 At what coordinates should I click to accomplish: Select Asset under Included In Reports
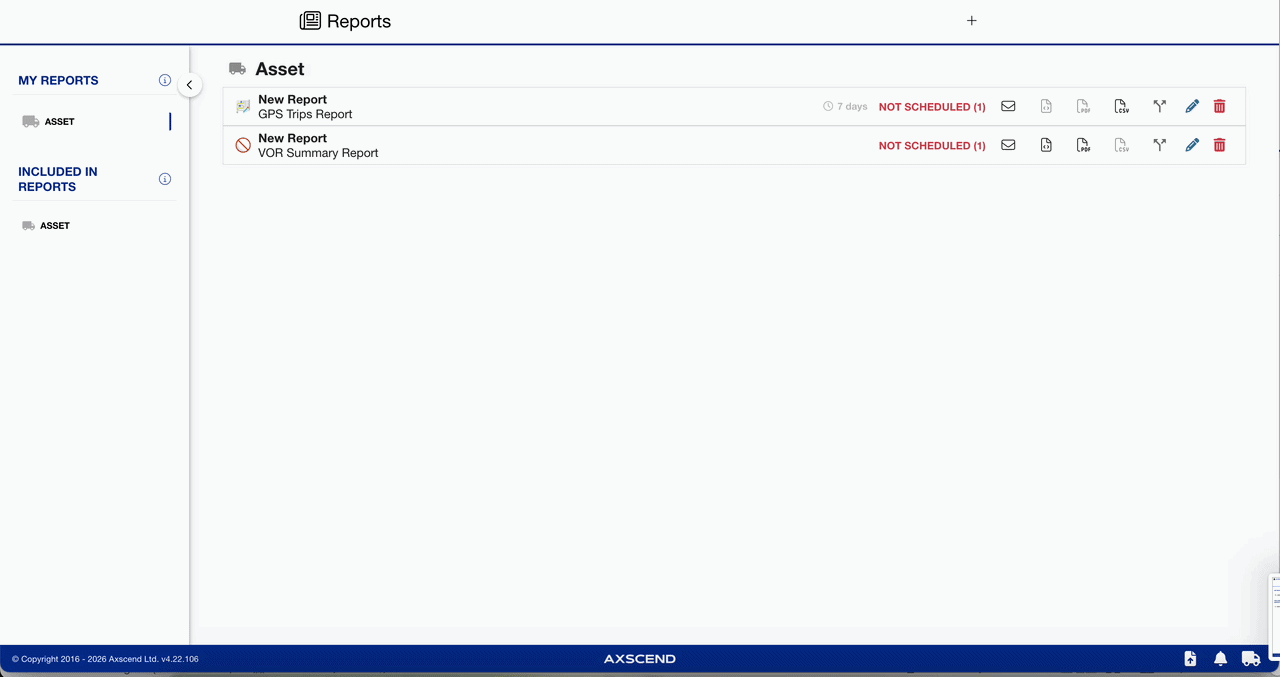click(54, 226)
